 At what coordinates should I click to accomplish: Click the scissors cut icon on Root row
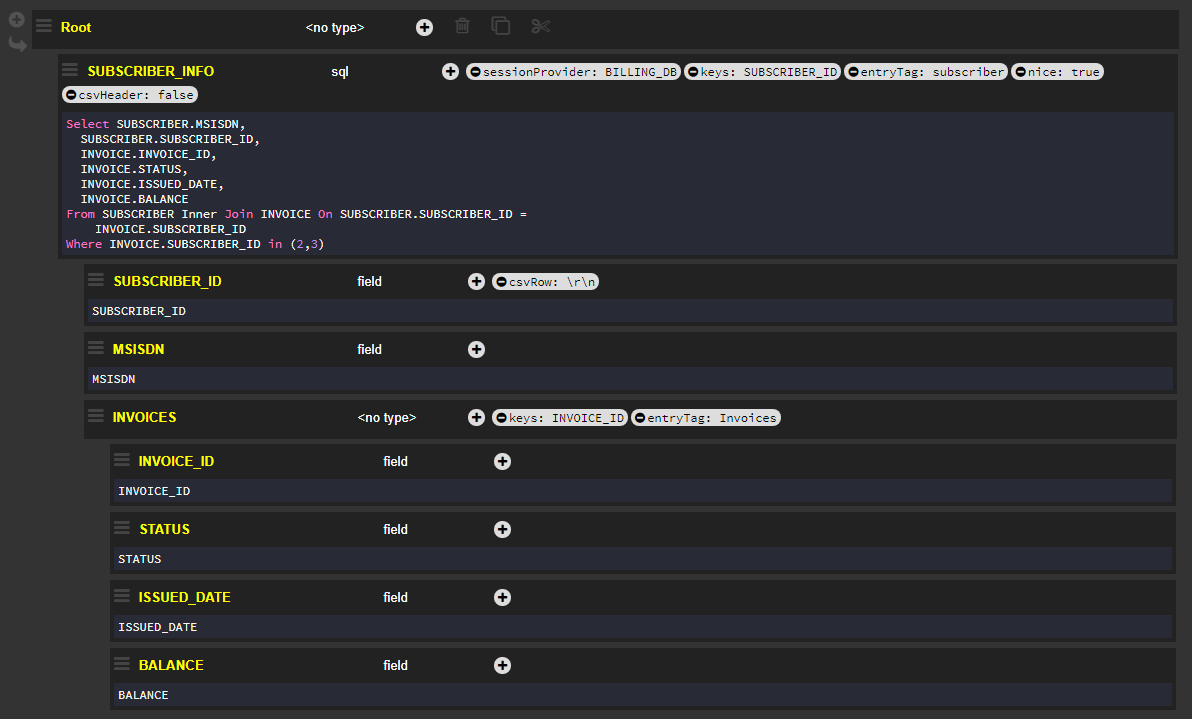pos(540,27)
